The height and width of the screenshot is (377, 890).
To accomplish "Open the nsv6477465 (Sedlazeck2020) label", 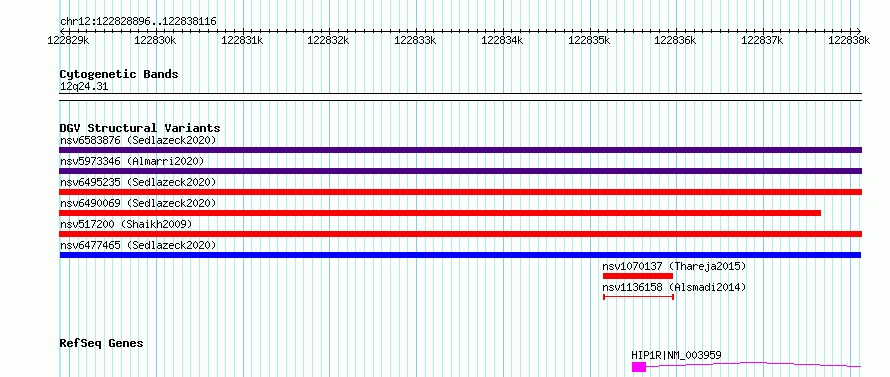I will (138, 245).
